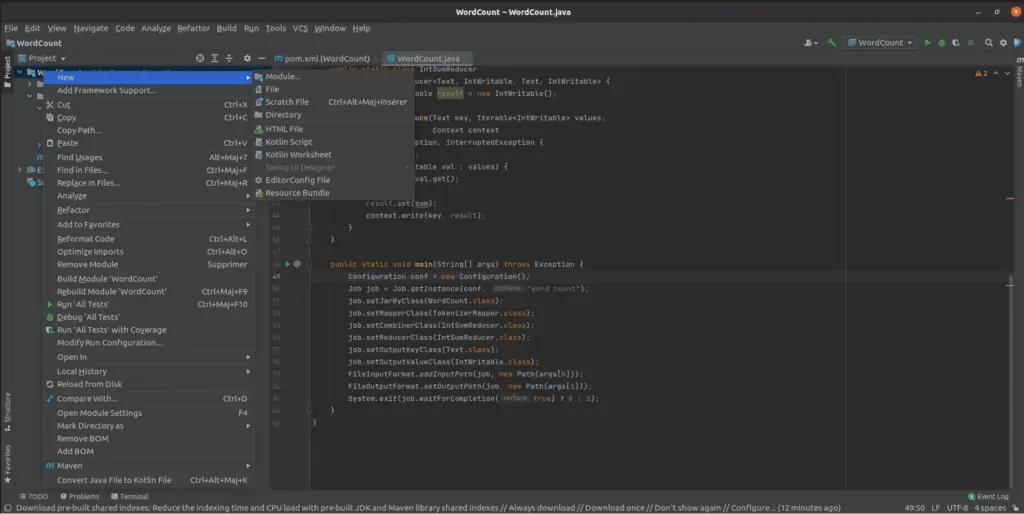Open the Project view dropdown

coord(42,58)
